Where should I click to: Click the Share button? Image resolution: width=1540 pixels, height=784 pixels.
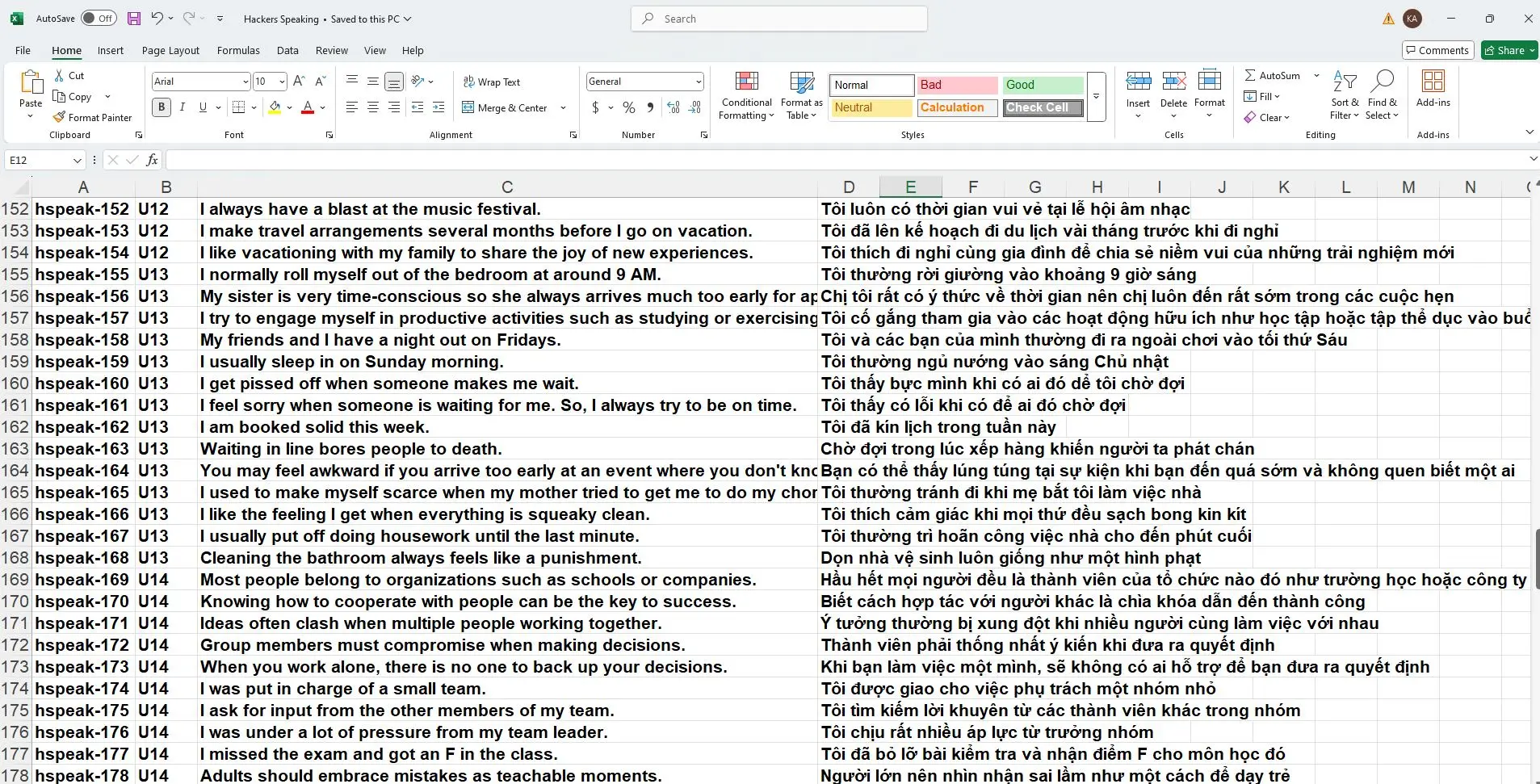pyautogui.click(x=1509, y=50)
